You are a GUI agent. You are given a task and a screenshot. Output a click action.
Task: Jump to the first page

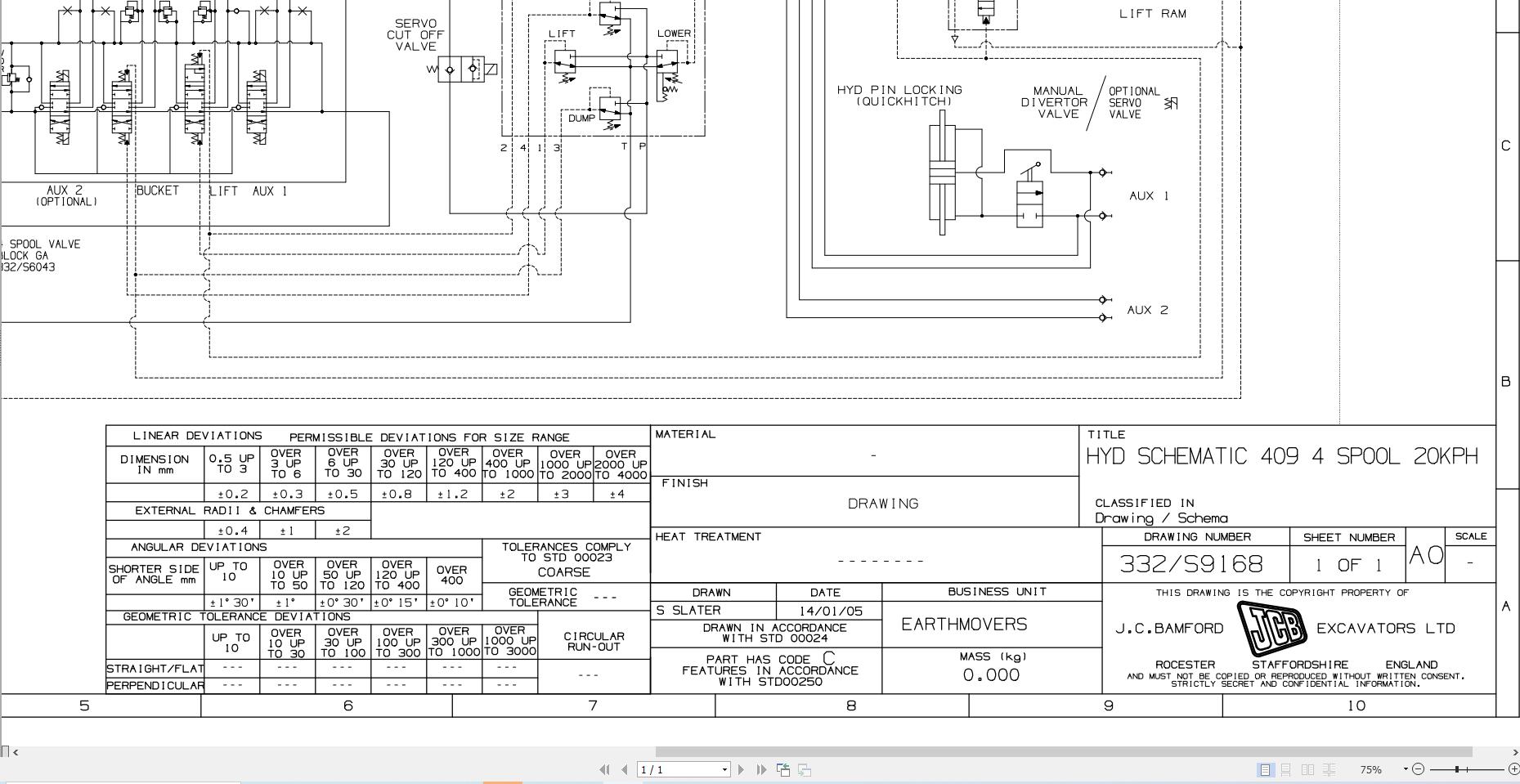tap(606, 769)
